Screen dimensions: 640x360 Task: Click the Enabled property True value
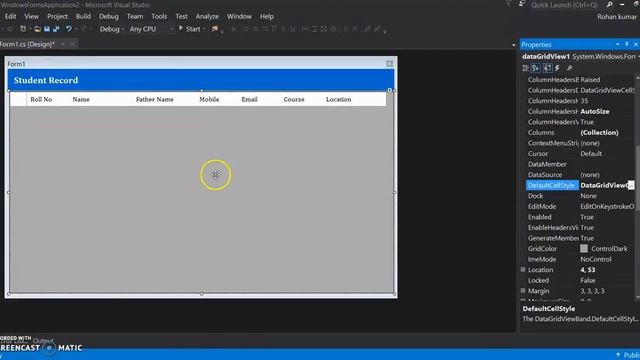click(587, 217)
